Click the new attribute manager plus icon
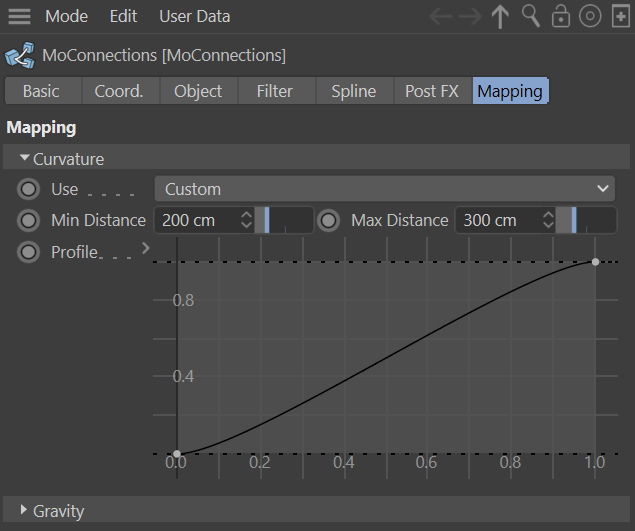 tap(618, 17)
